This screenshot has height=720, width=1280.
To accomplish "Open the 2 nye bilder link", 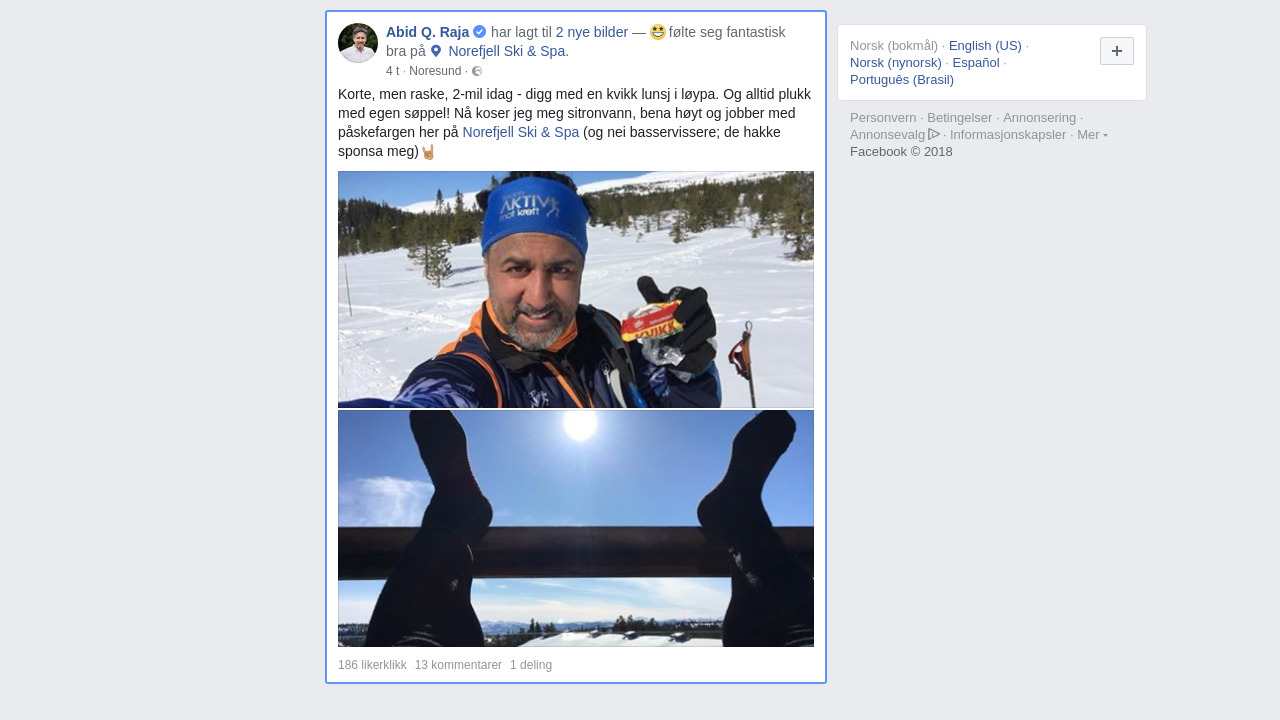I will [592, 32].
